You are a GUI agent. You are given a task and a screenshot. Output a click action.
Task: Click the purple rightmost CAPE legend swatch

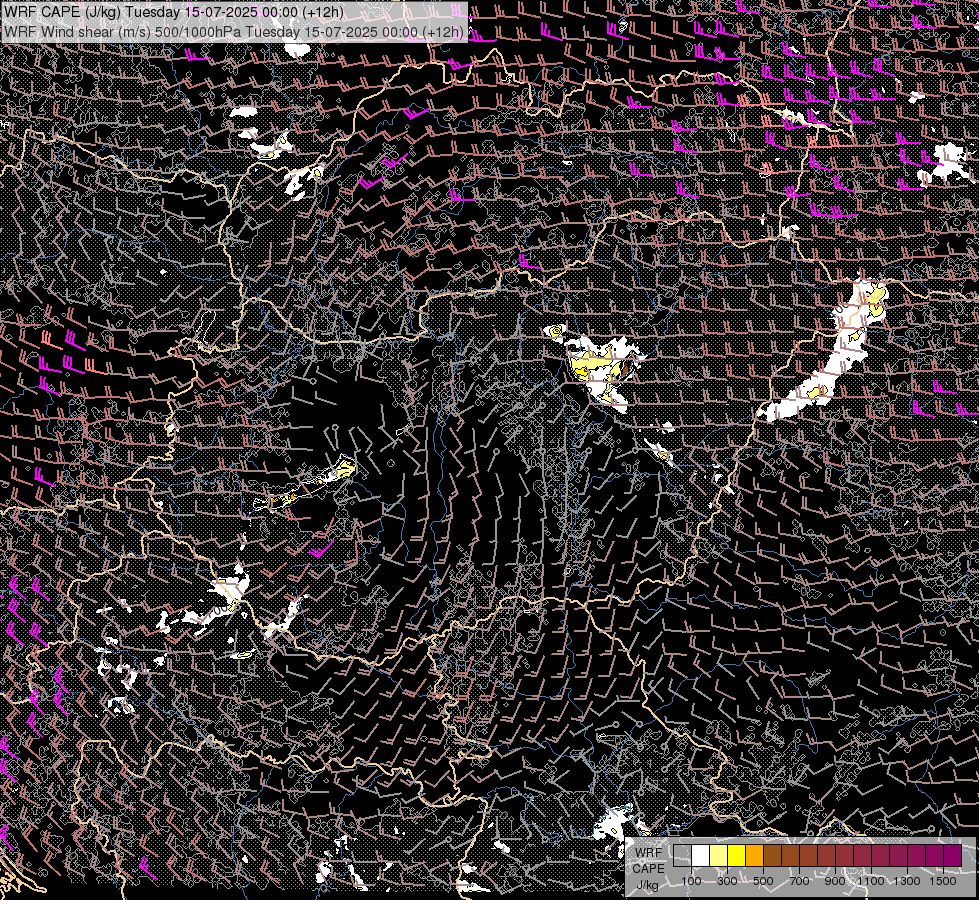[953, 856]
